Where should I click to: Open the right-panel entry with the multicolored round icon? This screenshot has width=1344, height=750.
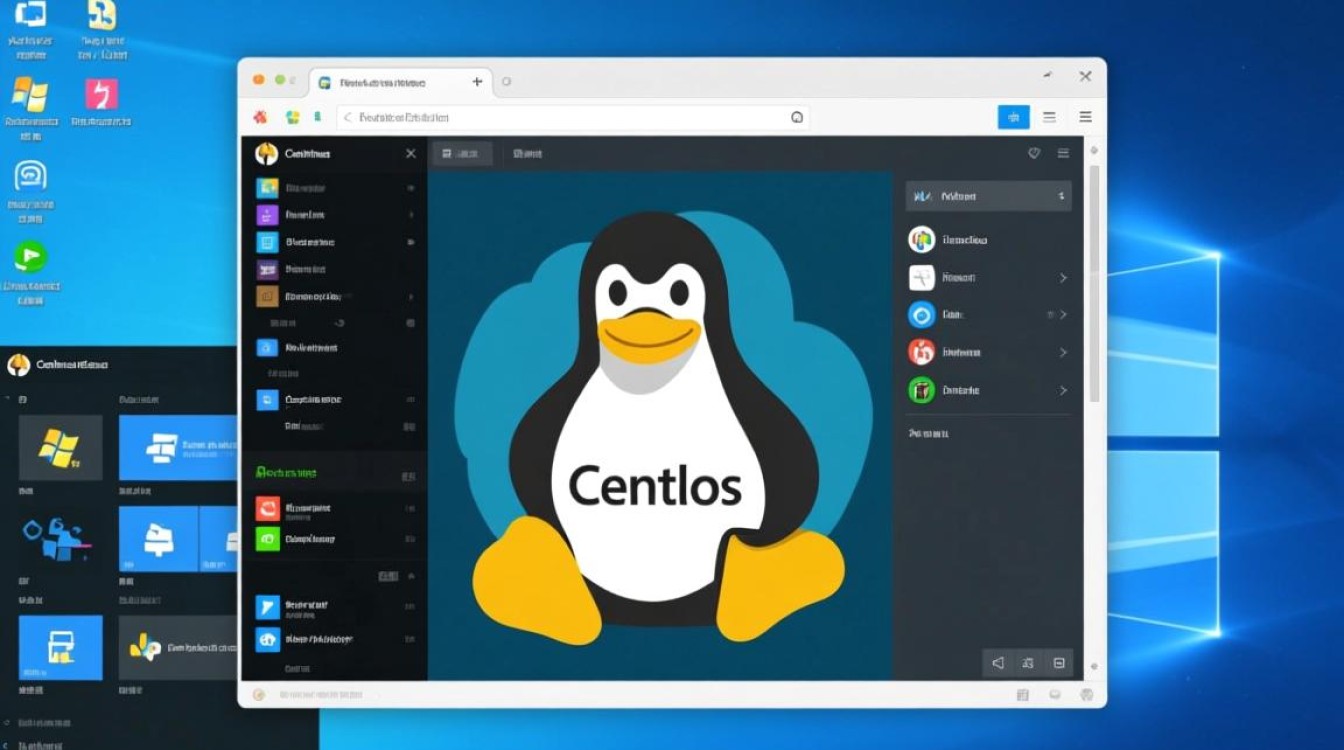pos(921,240)
